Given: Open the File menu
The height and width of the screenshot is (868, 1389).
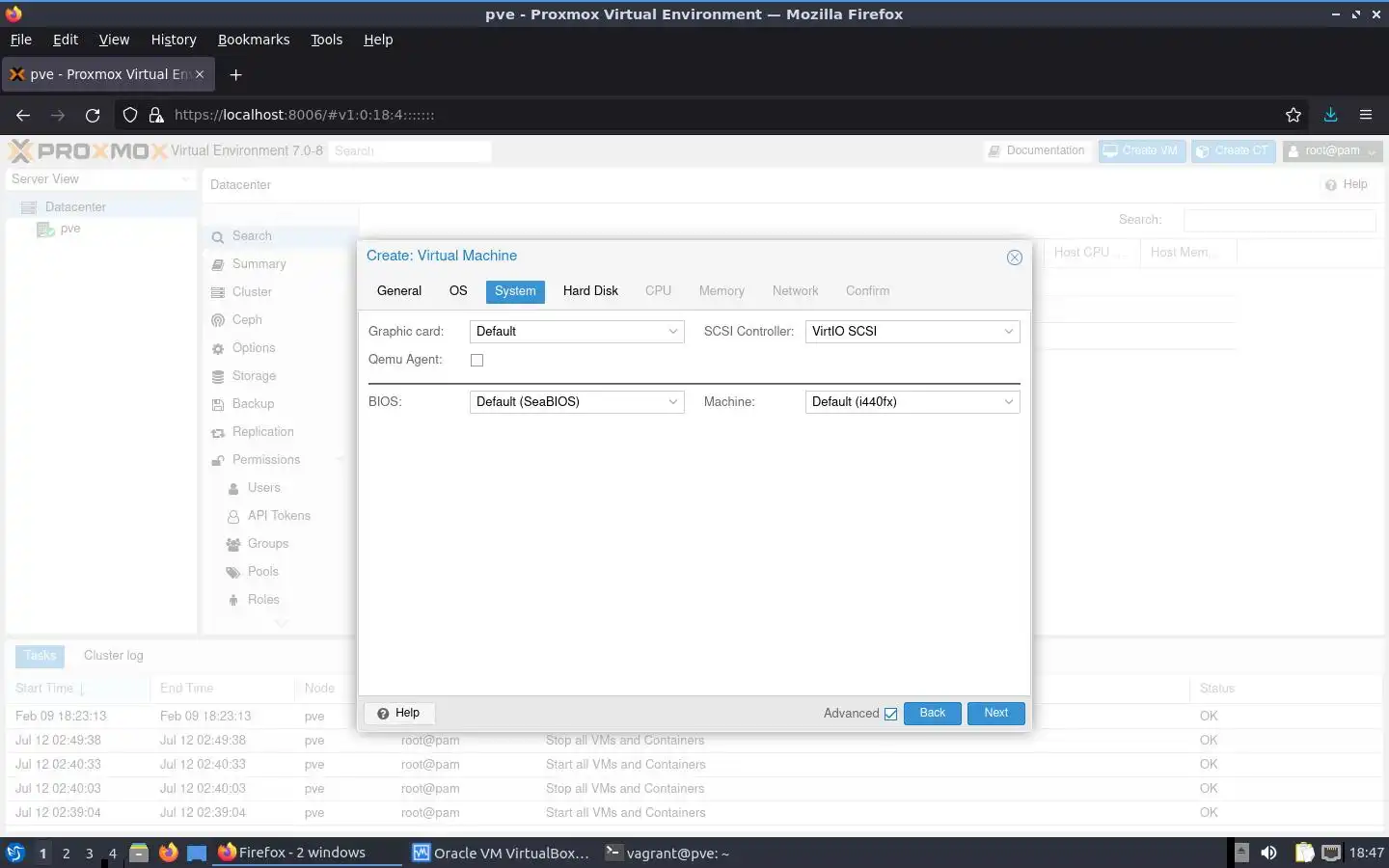Looking at the screenshot, I should click(x=20, y=40).
